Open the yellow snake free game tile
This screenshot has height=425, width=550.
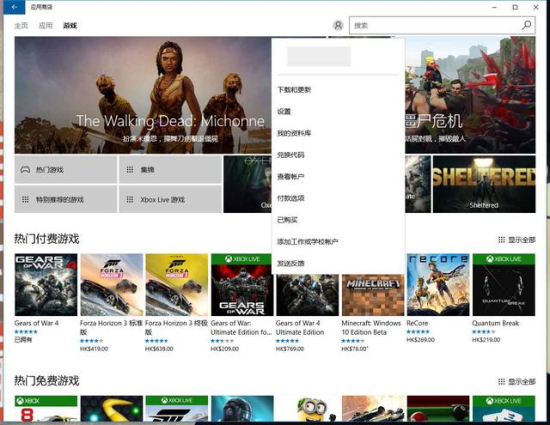click(x=112, y=409)
